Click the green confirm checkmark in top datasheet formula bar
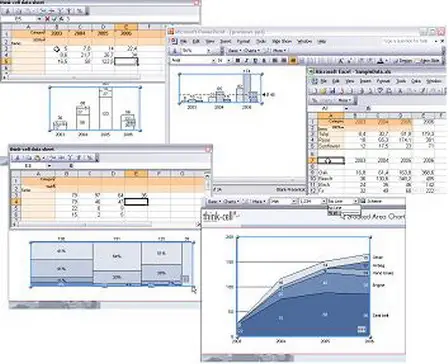This screenshot has width=448, height=364. 54,19
